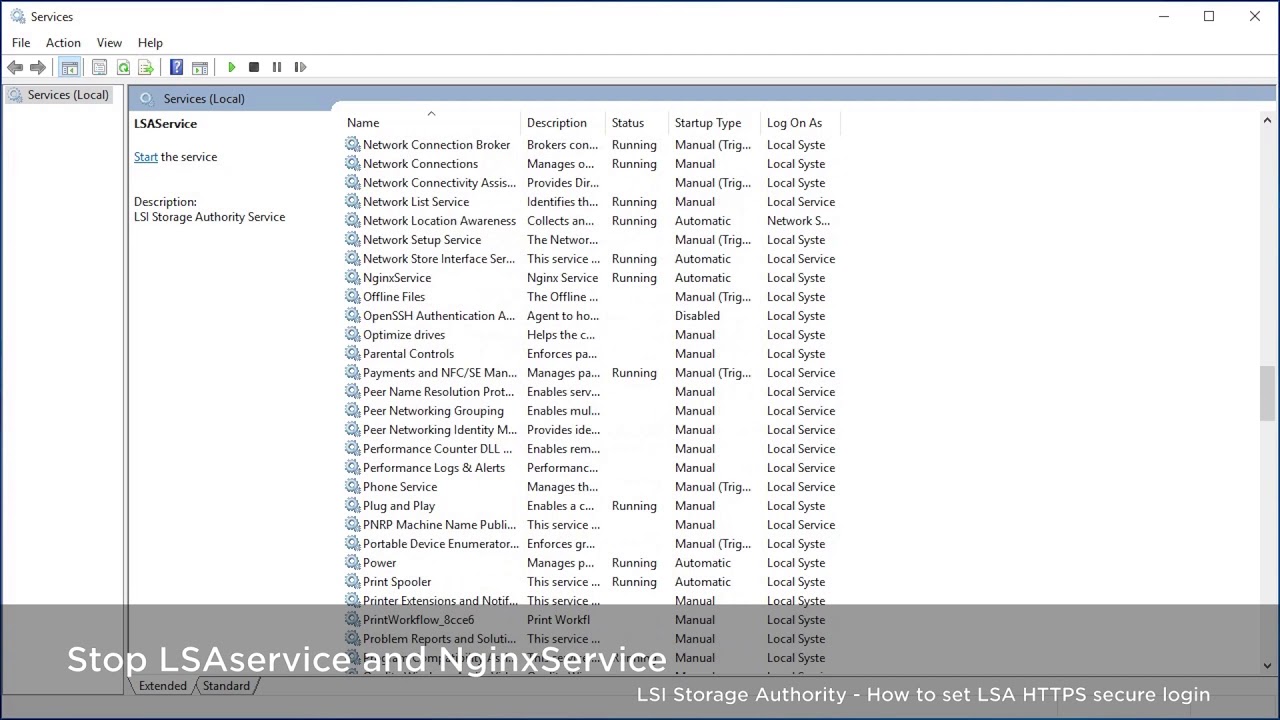This screenshot has width=1280, height=720.
Task: Click the gear icon of NginxService row
Action: tap(352, 278)
